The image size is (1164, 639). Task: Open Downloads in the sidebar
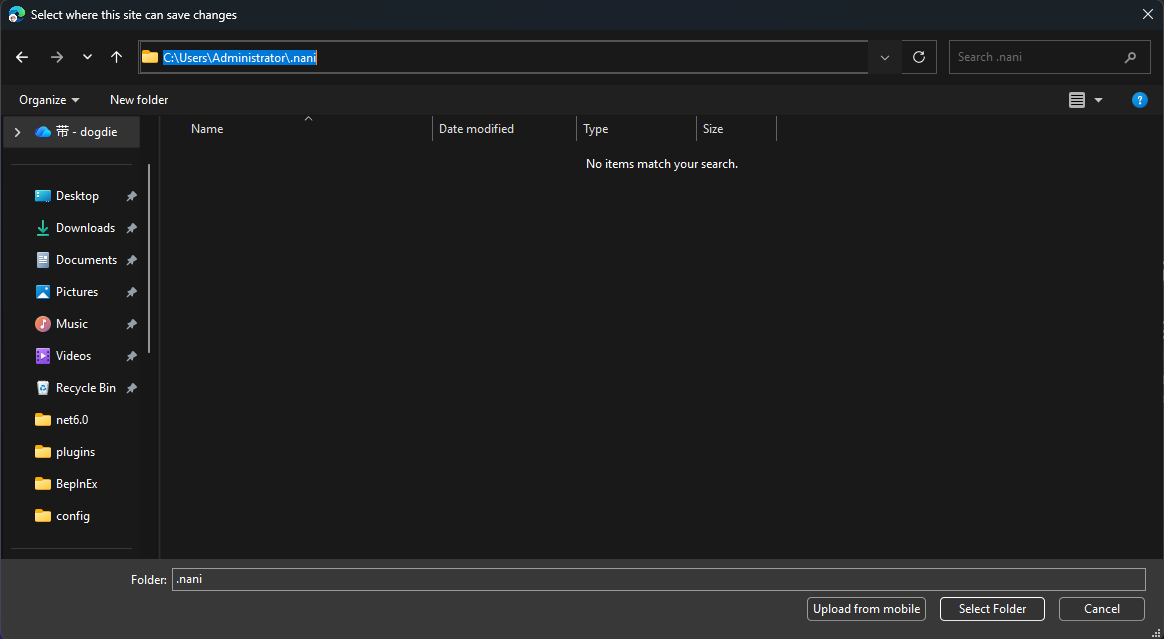point(85,228)
